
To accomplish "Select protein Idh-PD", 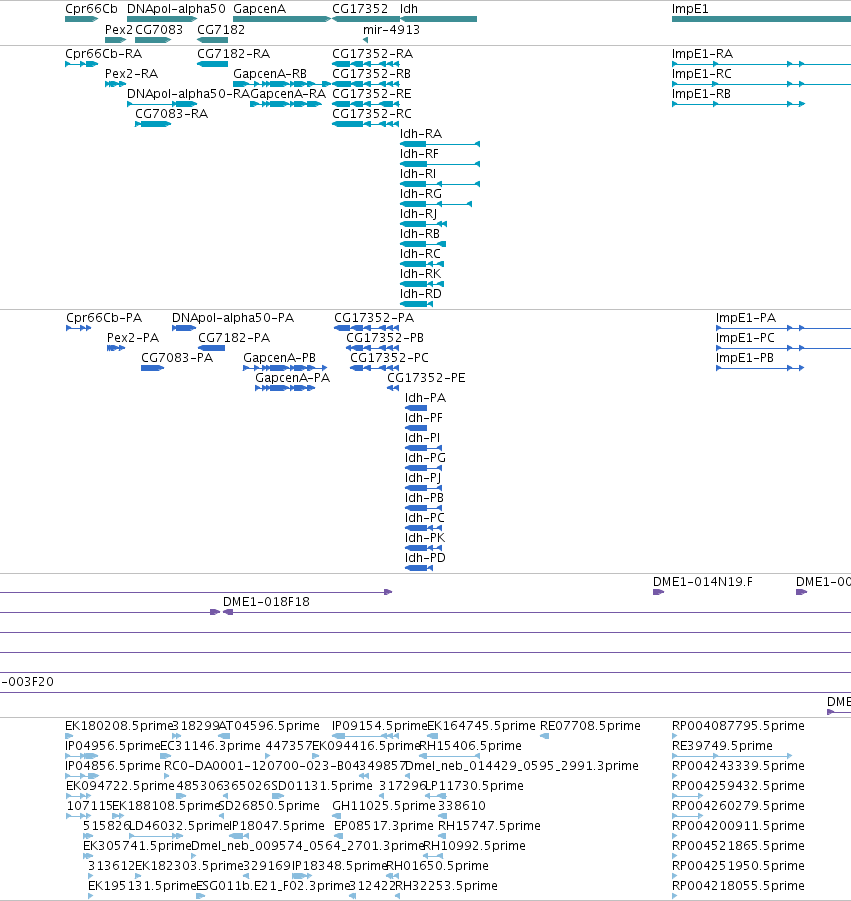I will (x=419, y=568).
